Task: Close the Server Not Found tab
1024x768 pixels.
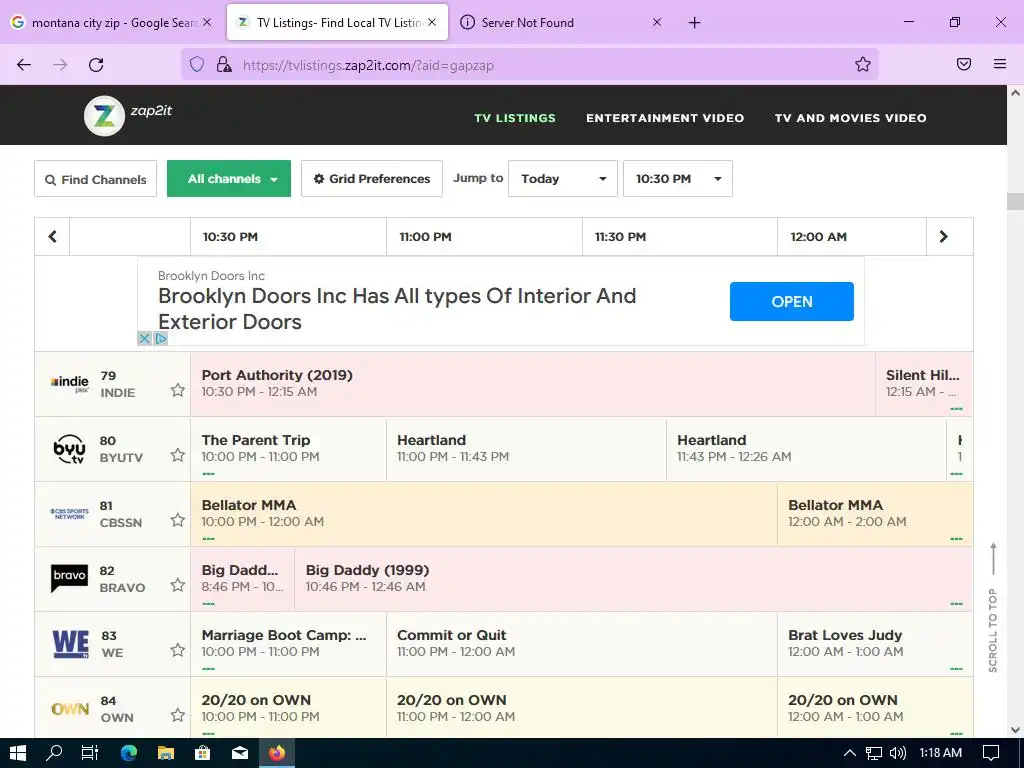Action: [657, 22]
